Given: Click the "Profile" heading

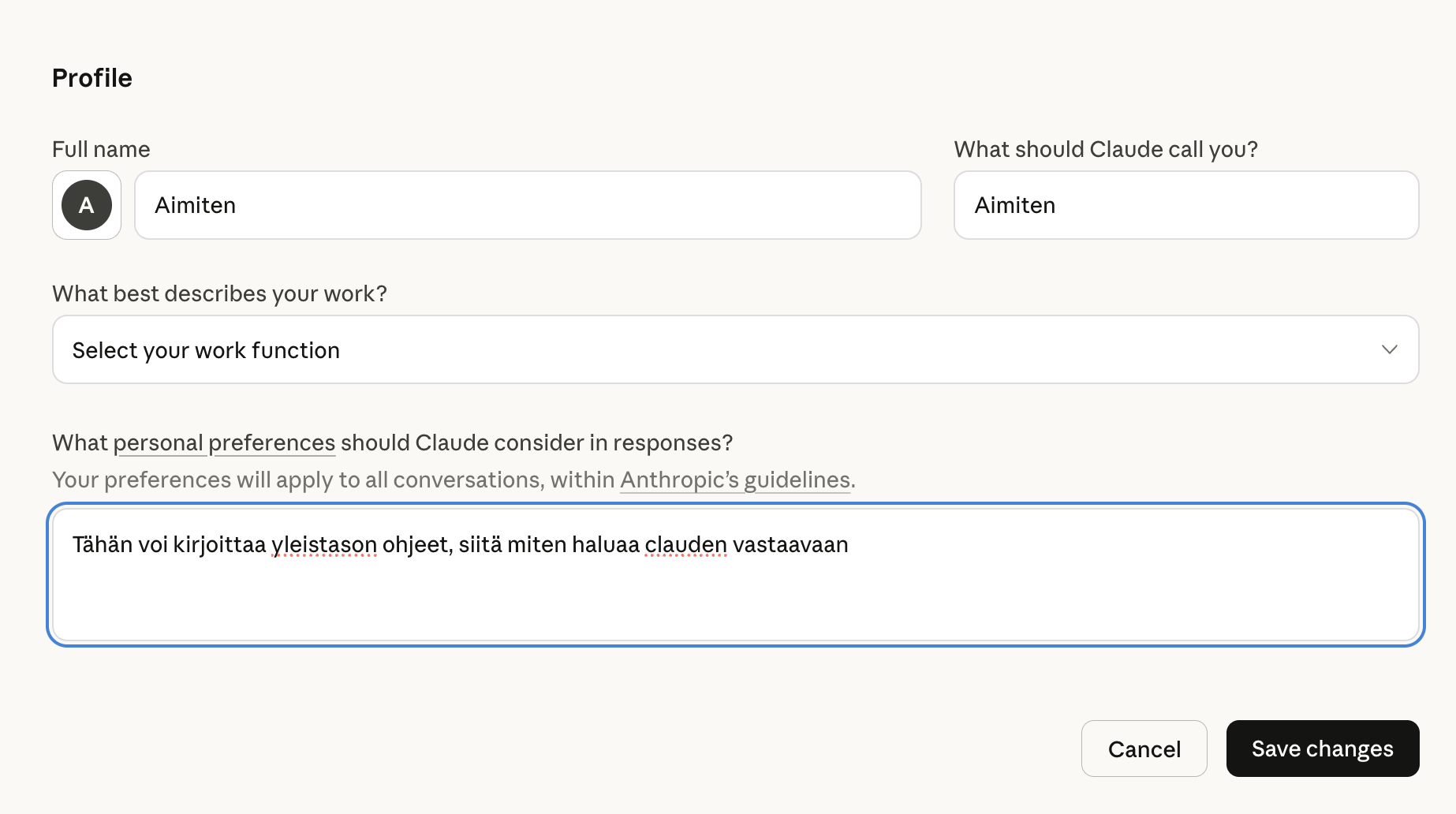Looking at the screenshot, I should [92, 78].
